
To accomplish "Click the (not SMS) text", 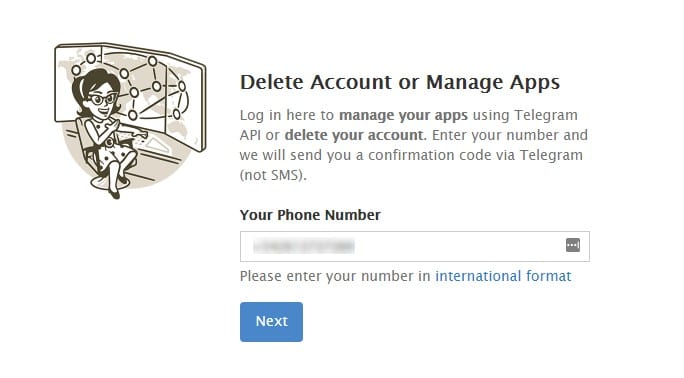I will click(273, 175).
